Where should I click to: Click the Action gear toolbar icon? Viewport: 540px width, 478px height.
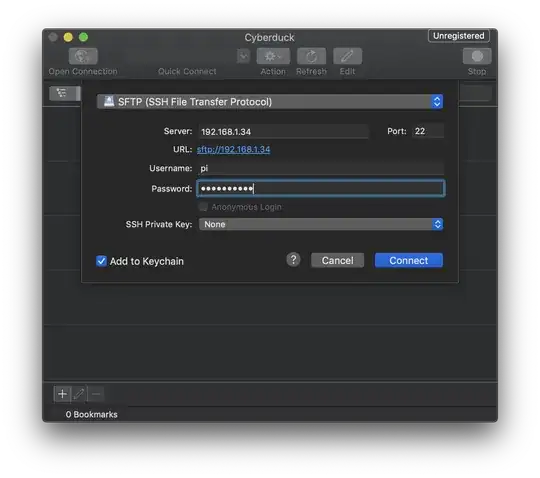[x=273, y=56]
